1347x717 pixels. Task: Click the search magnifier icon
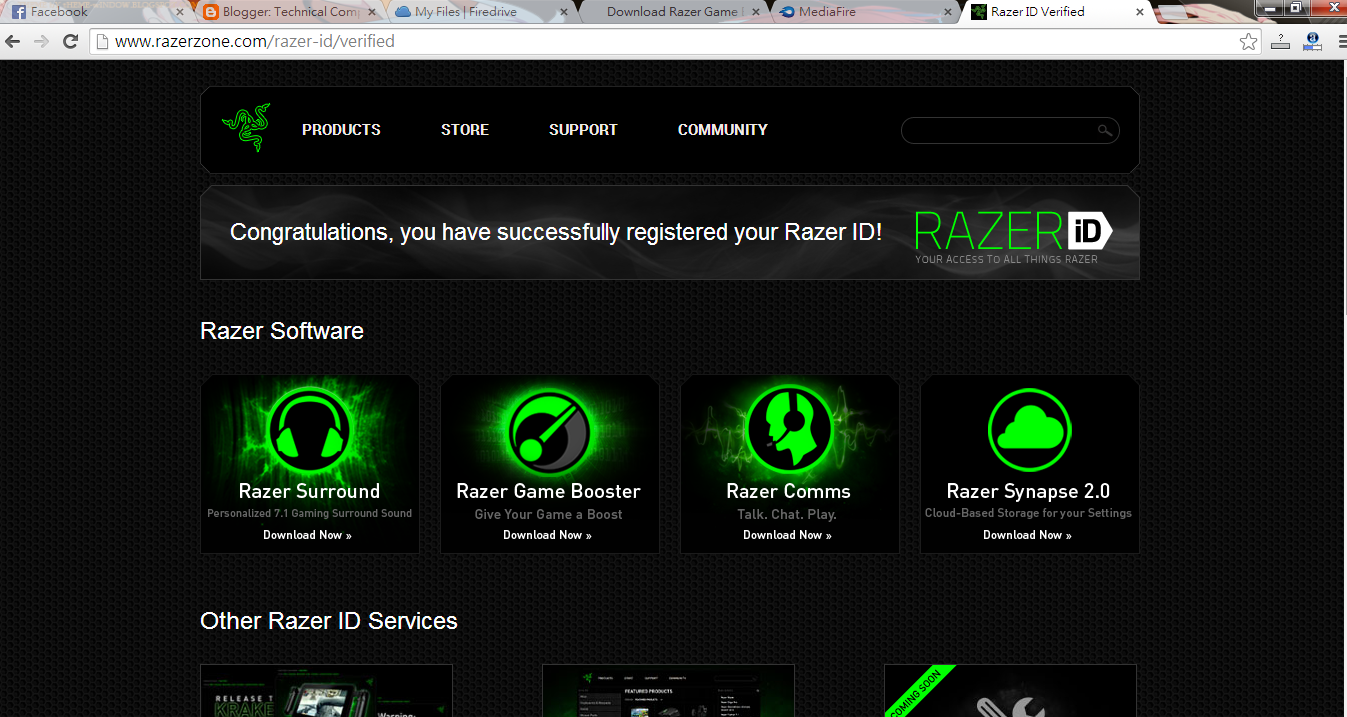tap(1104, 130)
